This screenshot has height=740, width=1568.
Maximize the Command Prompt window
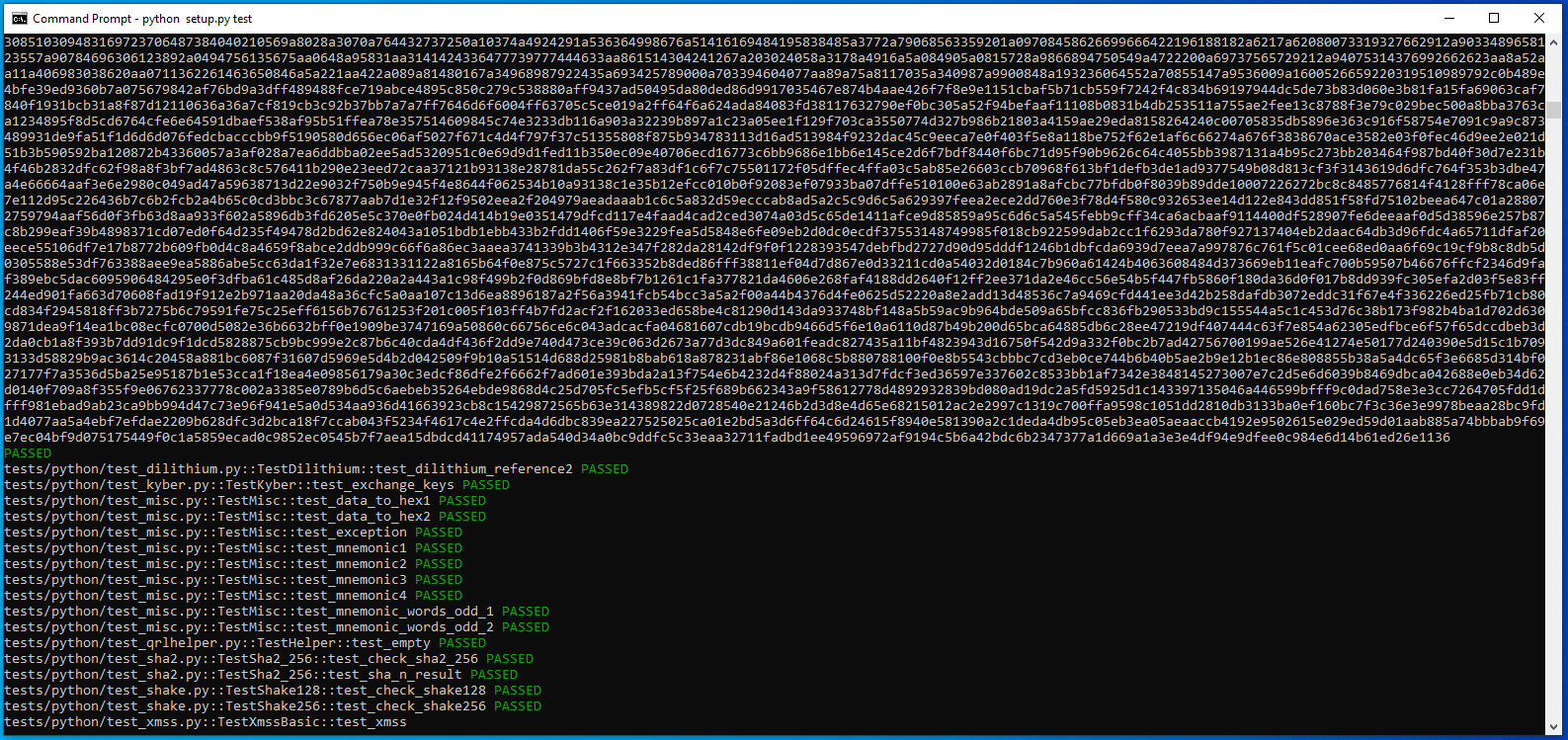pos(1494,18)
